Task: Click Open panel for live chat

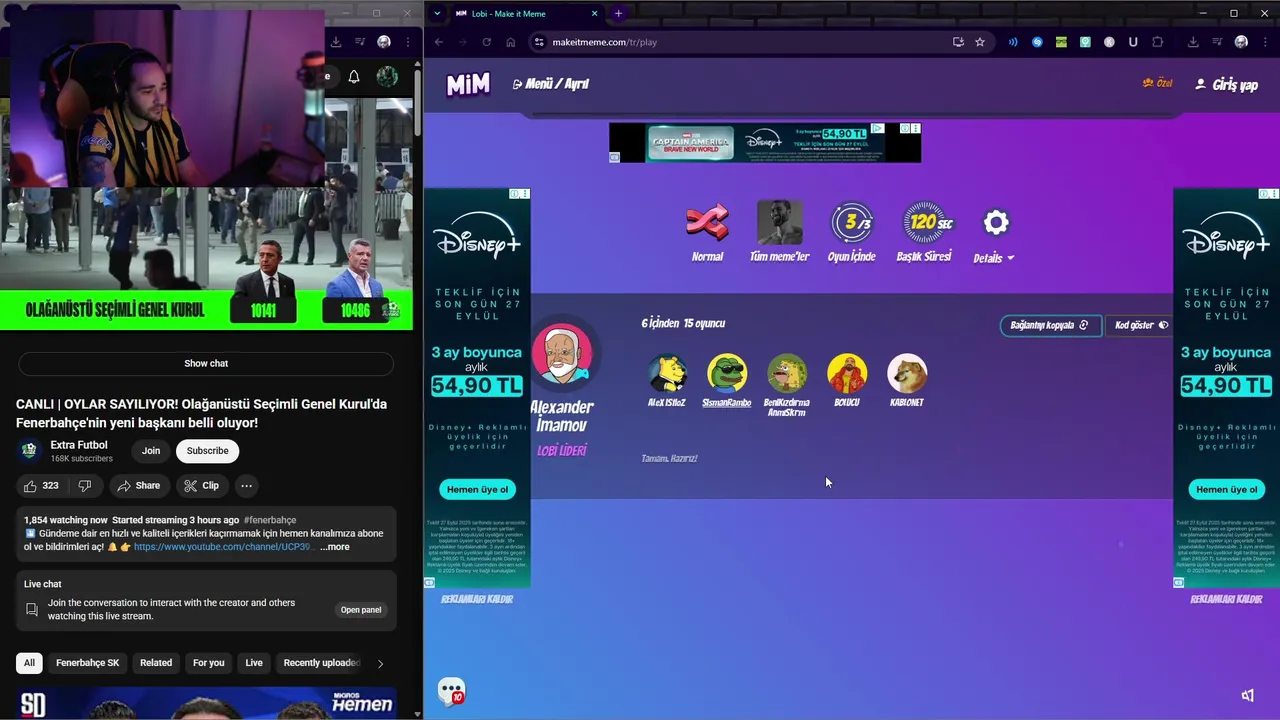Action: tap(361, 610)
